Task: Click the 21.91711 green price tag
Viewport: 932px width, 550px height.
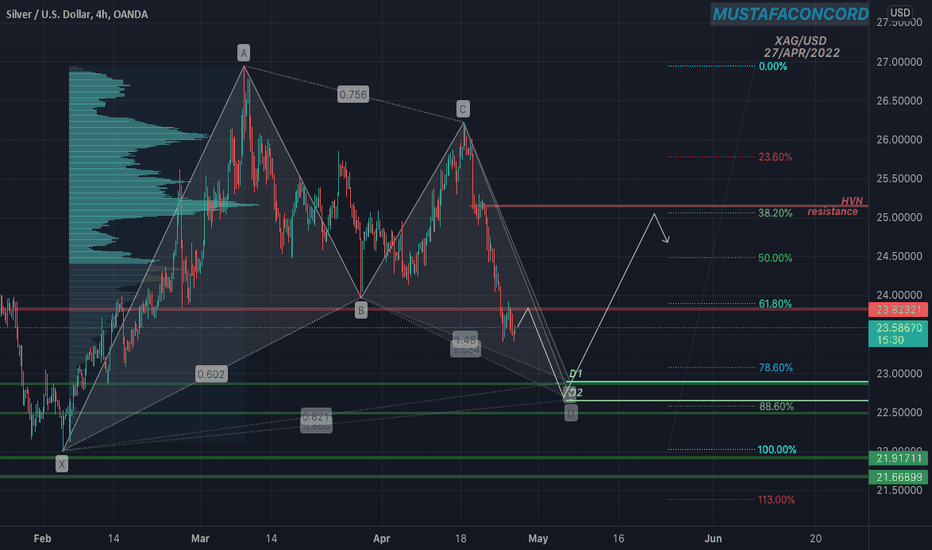Action: (x=898, y=458)
